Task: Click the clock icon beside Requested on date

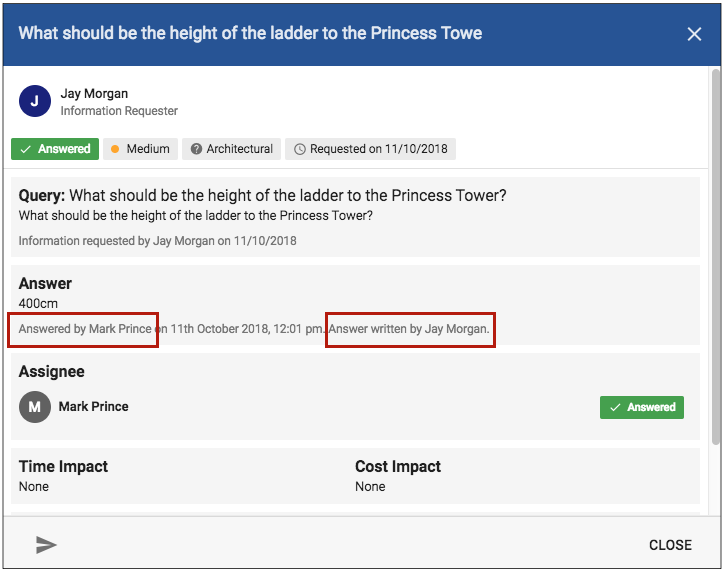Action: click(299, 149)
